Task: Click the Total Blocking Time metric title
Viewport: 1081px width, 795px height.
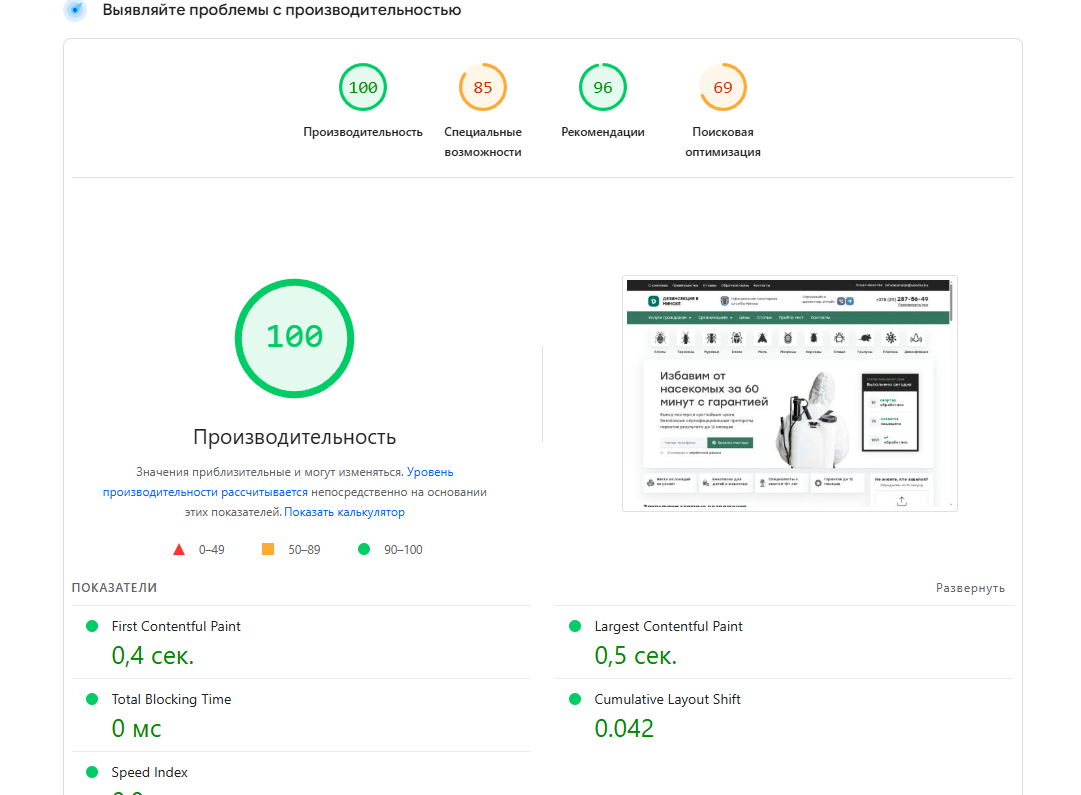Action: pos(171,699)
